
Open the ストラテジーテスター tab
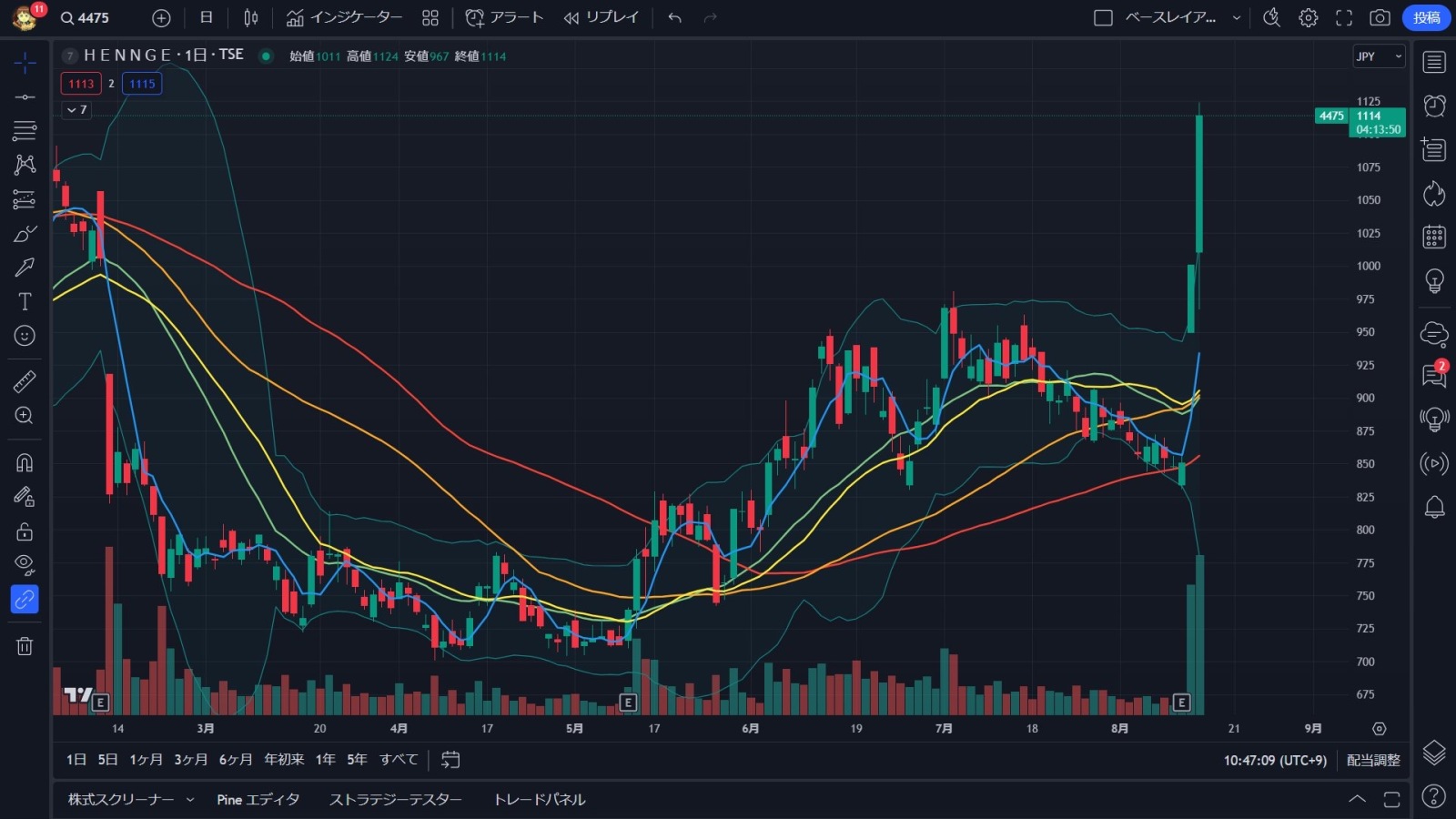point(396,800)
